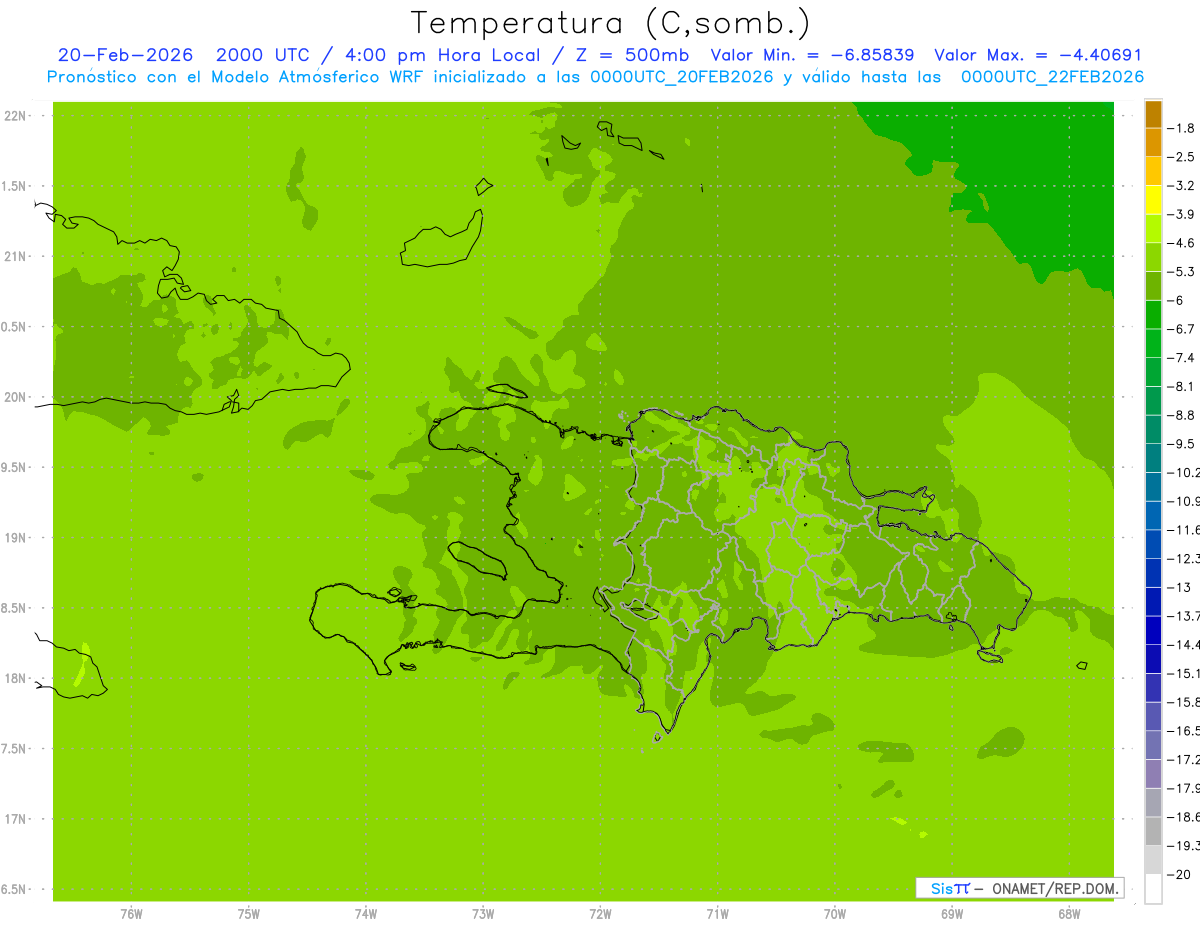The image size is (1200, 927).
Task: Click the '-6.7' colorbar label
Action: (x=1183, y=329)
